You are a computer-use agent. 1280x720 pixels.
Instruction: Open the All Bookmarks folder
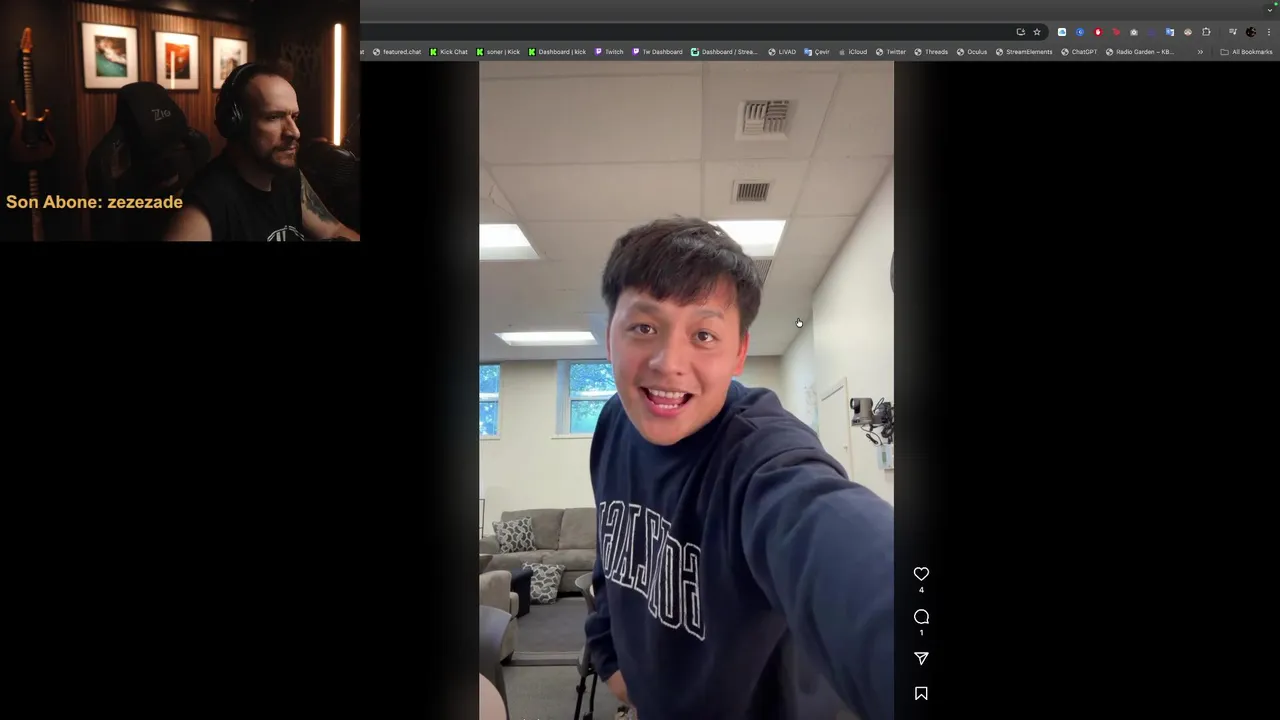coord(1246,52)
